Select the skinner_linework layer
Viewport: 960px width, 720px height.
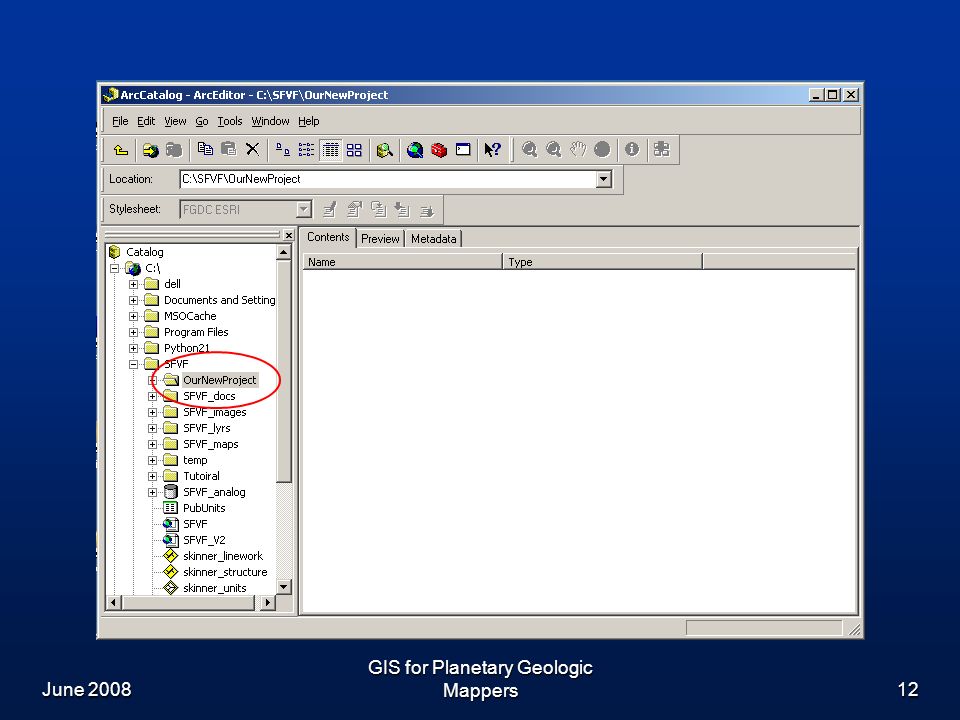[x=222, y=556]
